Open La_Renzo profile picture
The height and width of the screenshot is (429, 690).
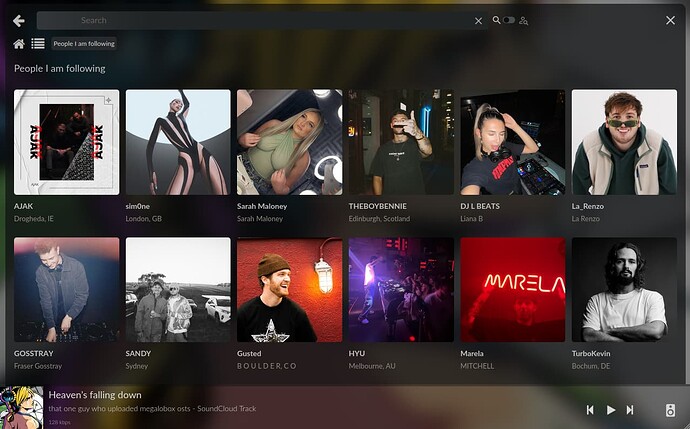[x=624, y=142]
